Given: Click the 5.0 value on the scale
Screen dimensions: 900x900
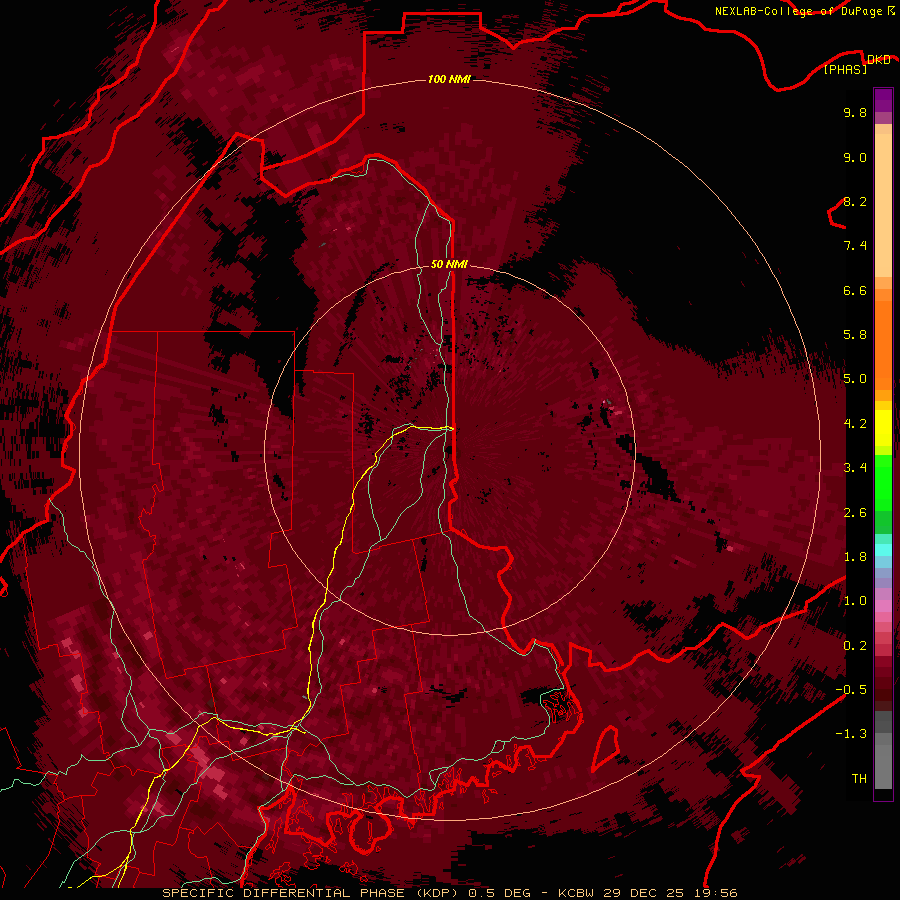Looking at the screenshot, I should point(855,379).
